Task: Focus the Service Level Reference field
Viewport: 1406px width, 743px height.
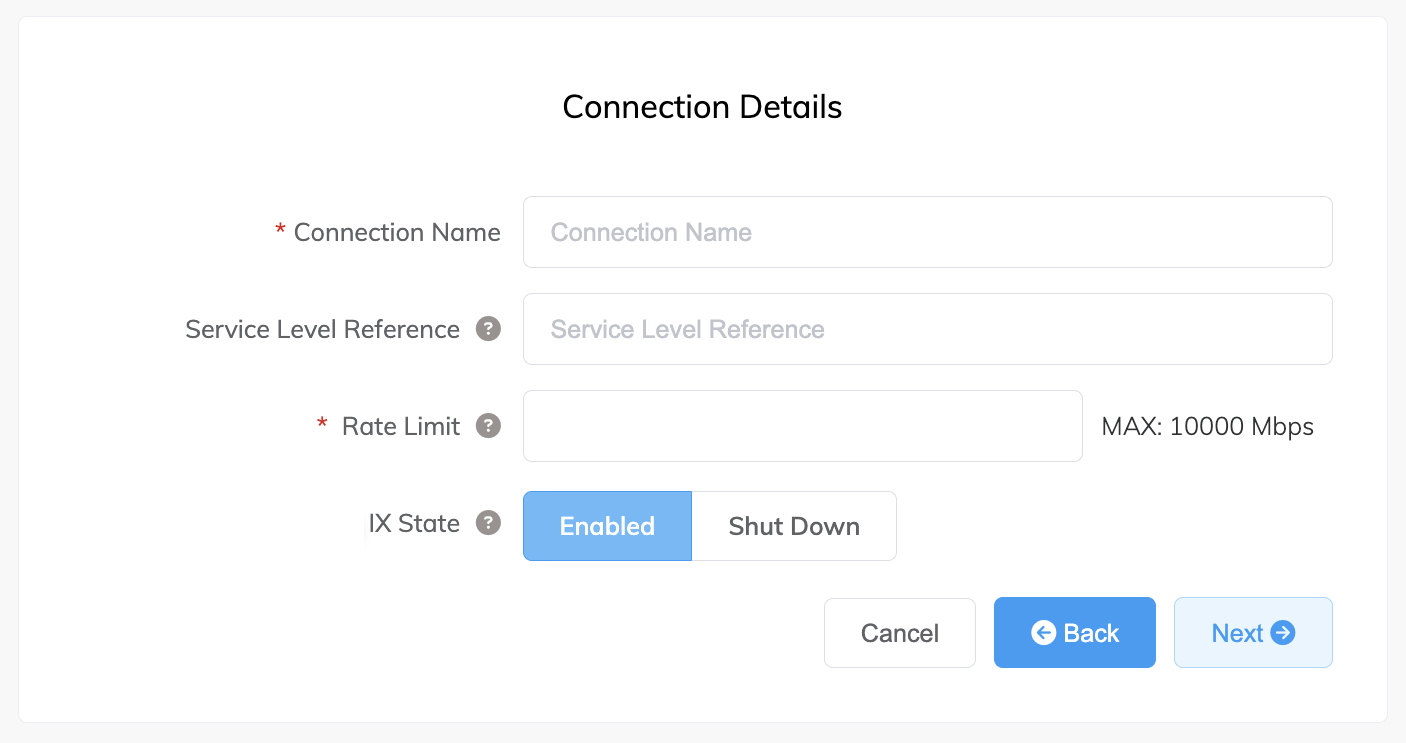Action: click(927, 329)
